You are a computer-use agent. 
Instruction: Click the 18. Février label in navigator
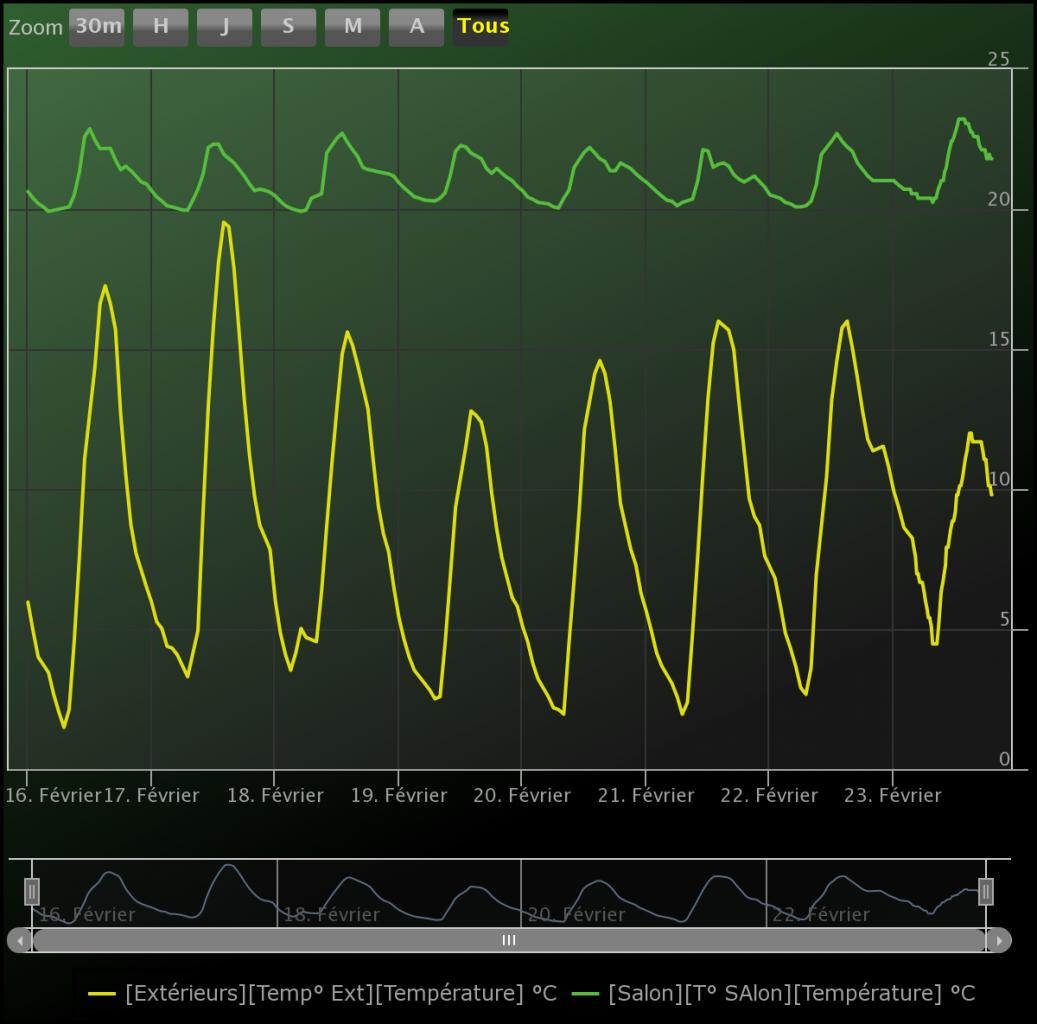[x=331, y=914]
